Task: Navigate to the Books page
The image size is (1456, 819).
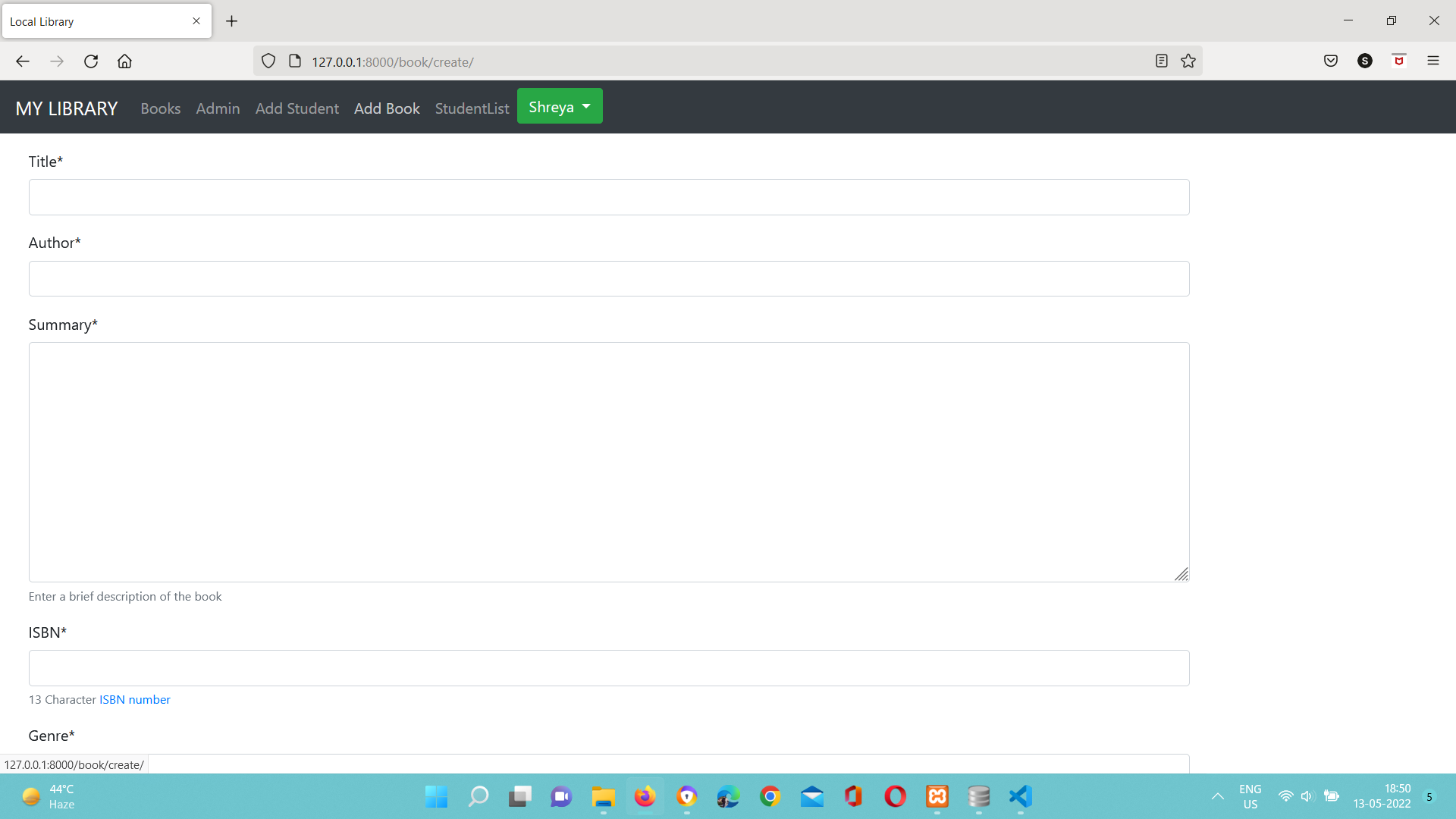Action: [x=161, y=108]
